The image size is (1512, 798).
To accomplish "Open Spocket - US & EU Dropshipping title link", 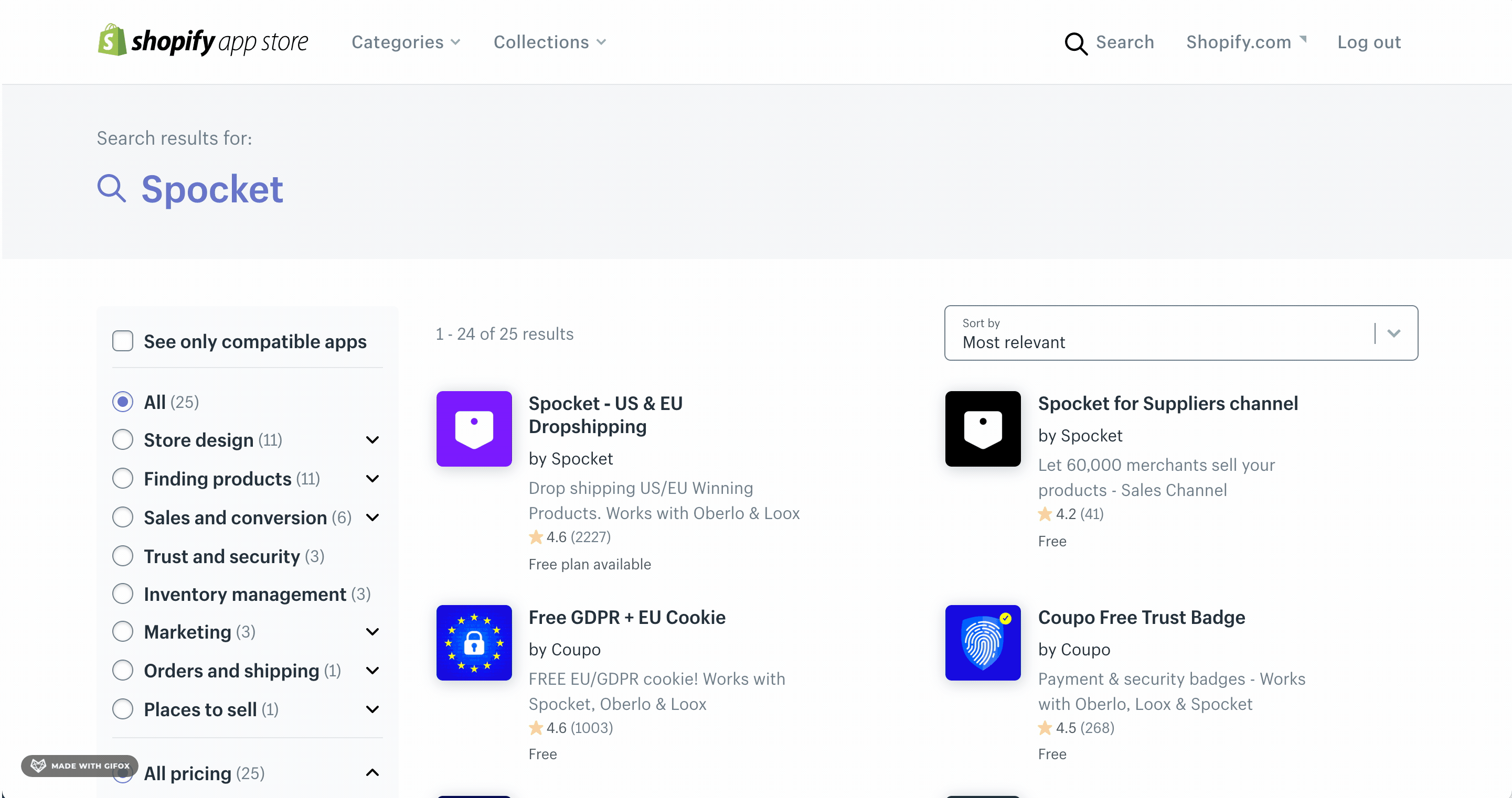I will pyautogui.click(x=605, y=415).
